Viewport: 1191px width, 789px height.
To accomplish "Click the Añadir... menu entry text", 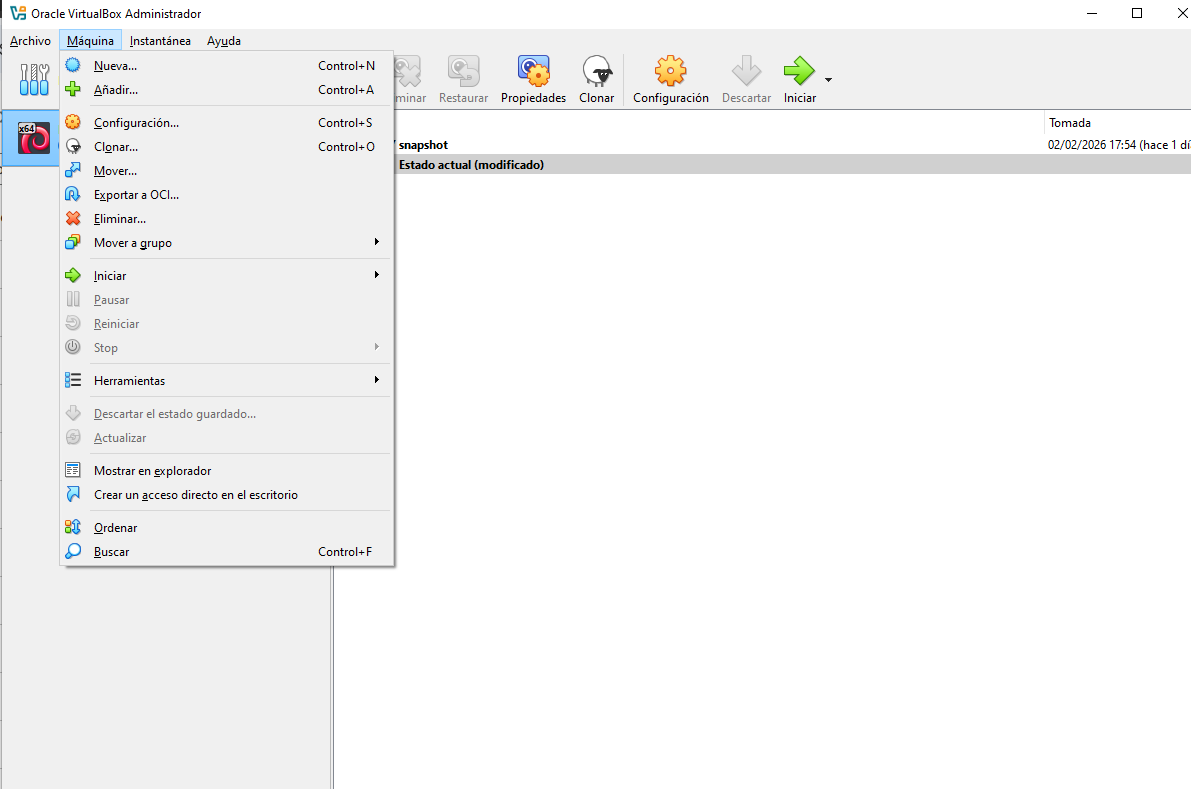I will tap(116, 90).
